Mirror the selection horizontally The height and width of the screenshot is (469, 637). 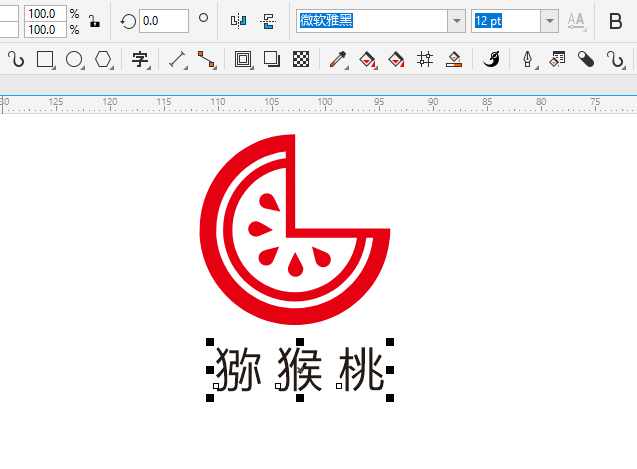[238, 20]
